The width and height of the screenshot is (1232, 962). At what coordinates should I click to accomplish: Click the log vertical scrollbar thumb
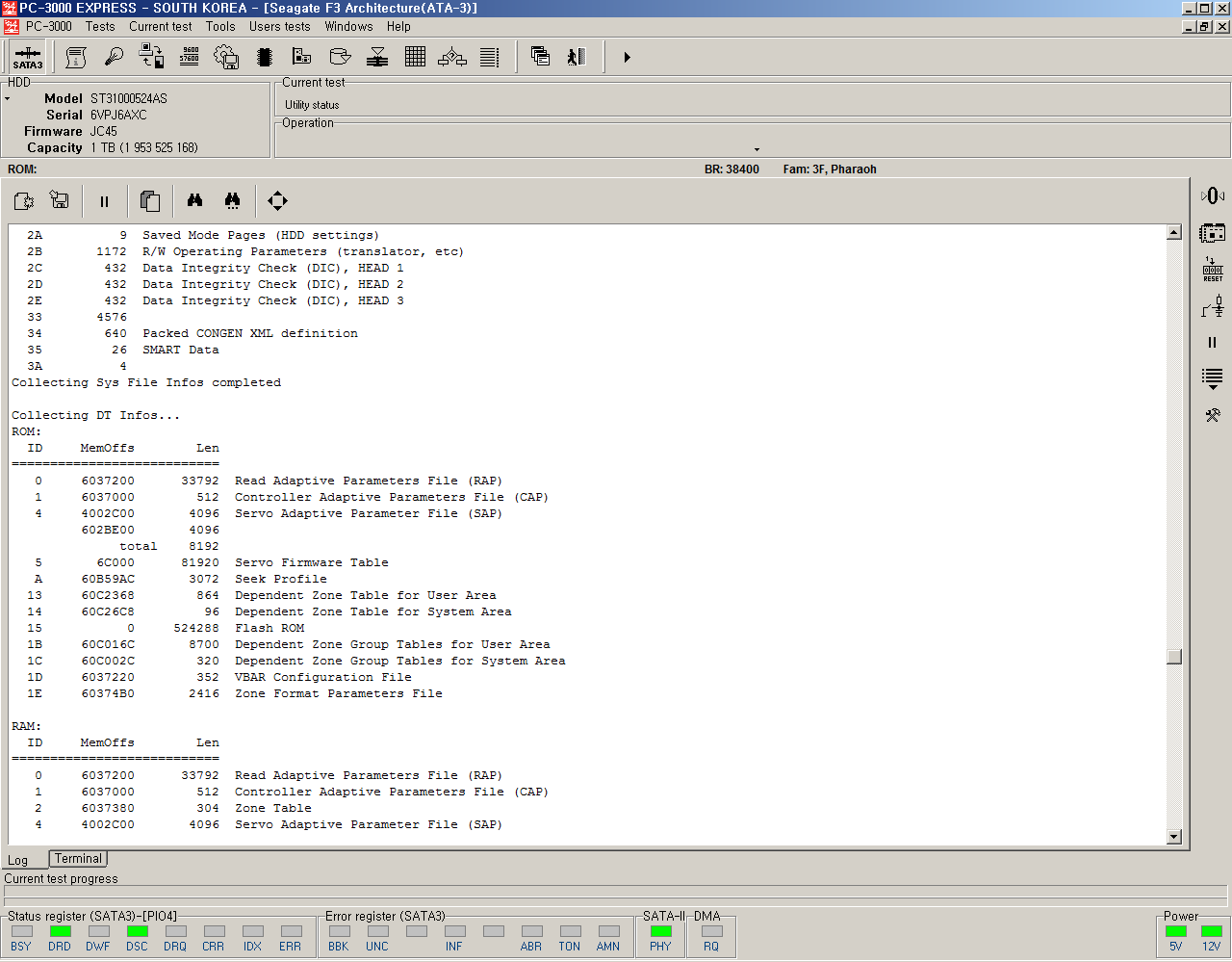tap(1174, 657)
